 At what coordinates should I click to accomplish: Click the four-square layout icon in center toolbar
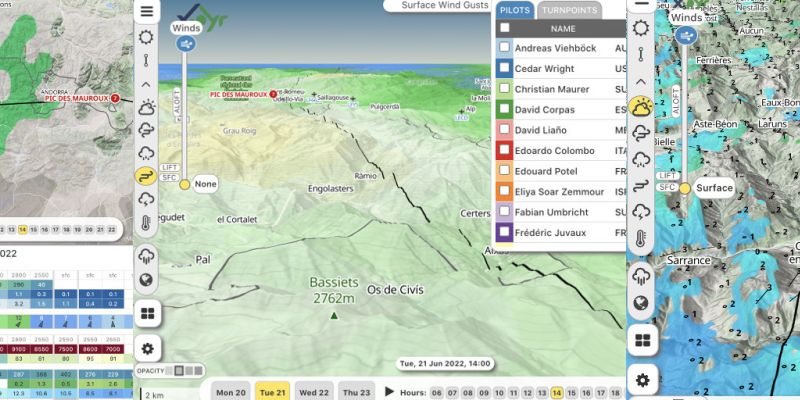(147, 314)
